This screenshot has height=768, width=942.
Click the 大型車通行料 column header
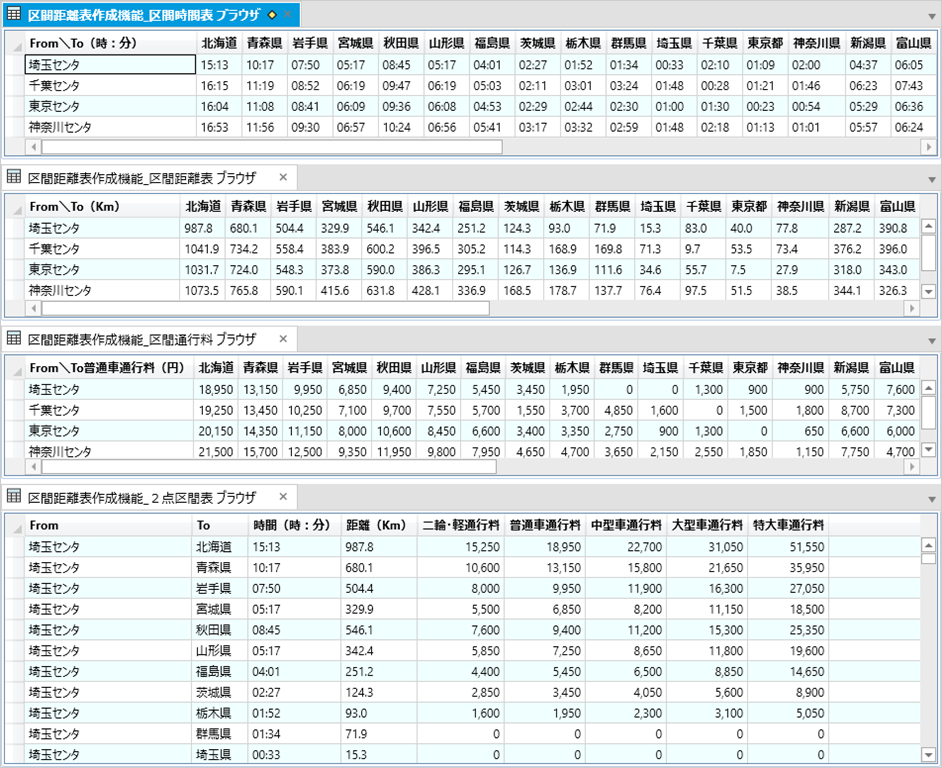pyautogui.click(x=707, y=525)
